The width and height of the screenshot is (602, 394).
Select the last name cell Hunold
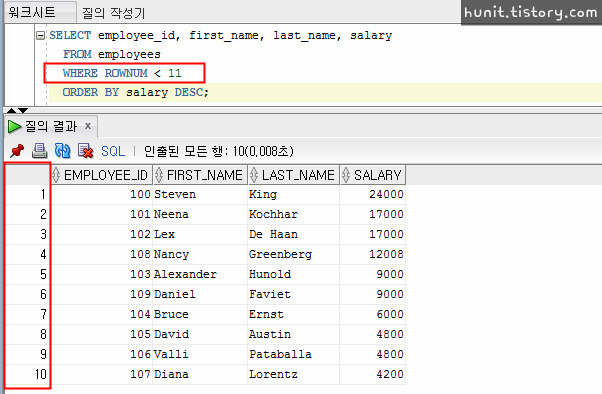(294, 274)
